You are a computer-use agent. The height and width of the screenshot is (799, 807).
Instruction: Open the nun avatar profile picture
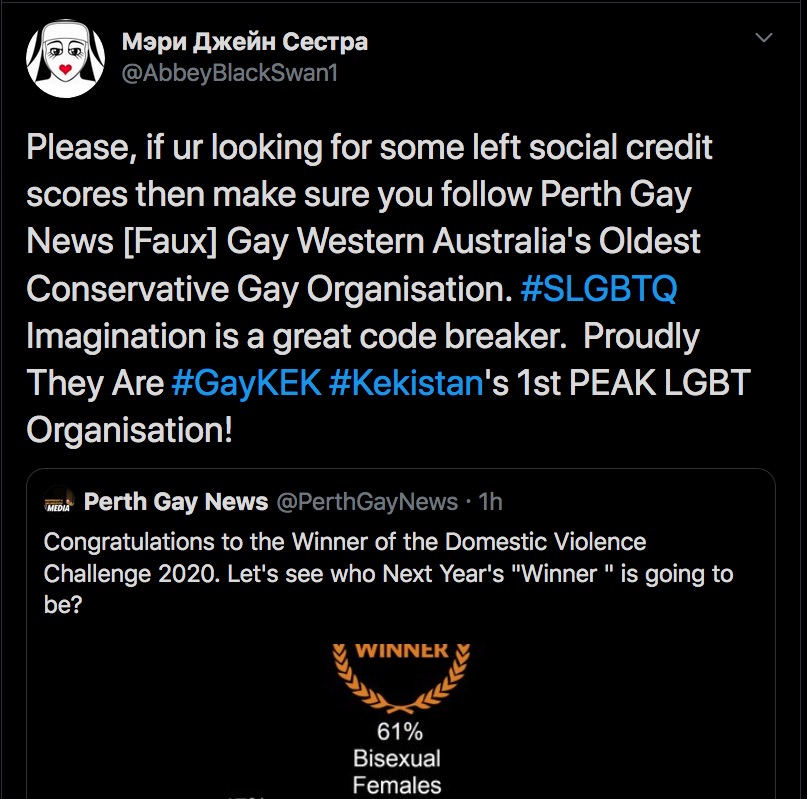[x=65, y=58]
